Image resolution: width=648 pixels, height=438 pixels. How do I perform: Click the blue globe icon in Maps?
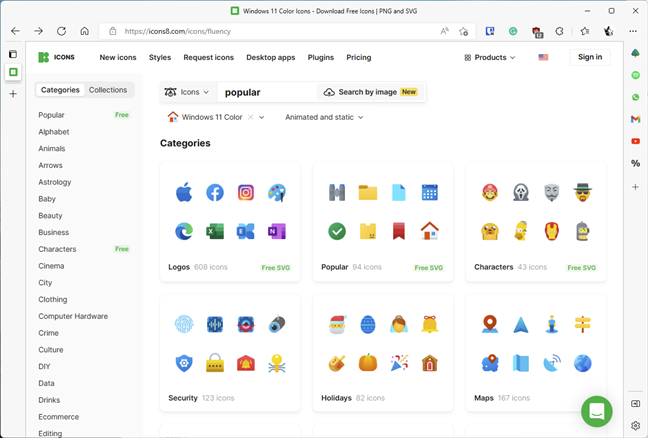[x=583, y=363]
